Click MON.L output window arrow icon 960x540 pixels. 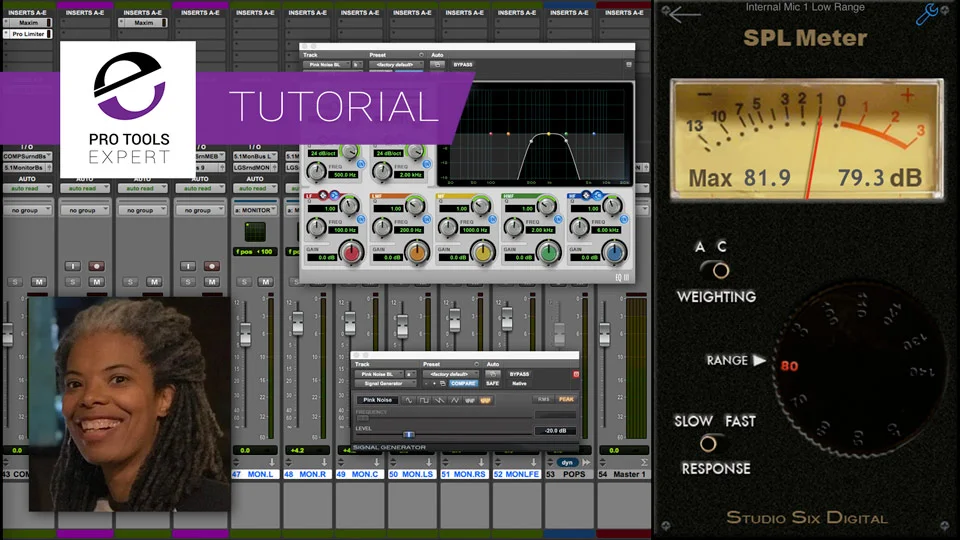pos(272,462)
